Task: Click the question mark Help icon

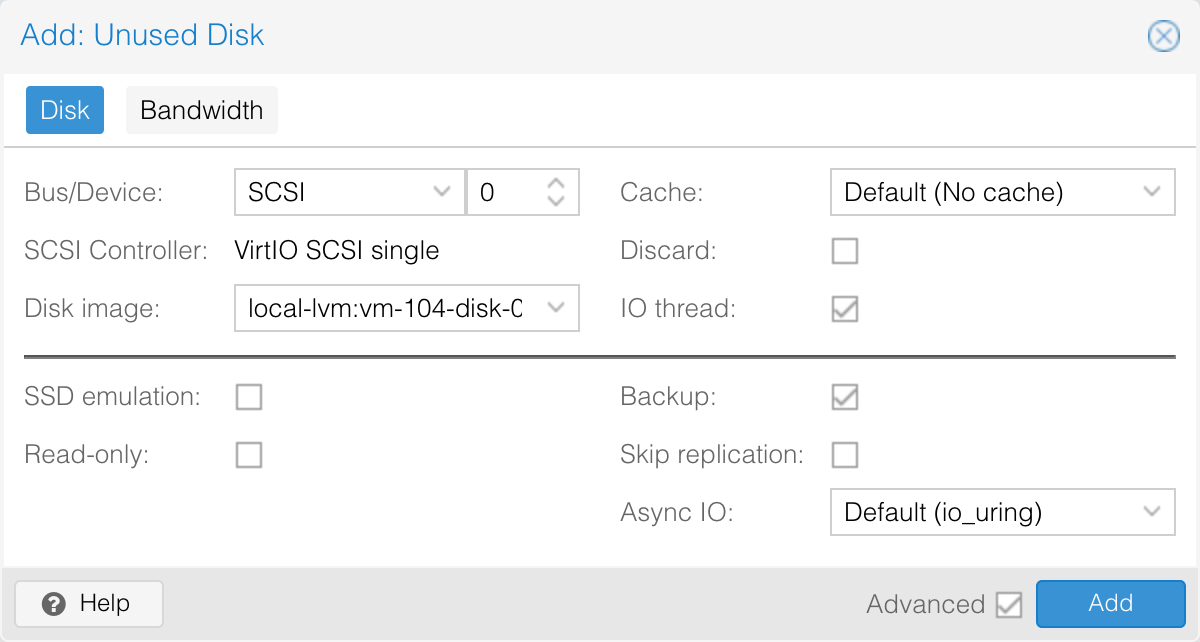Action: click(55, 604)
